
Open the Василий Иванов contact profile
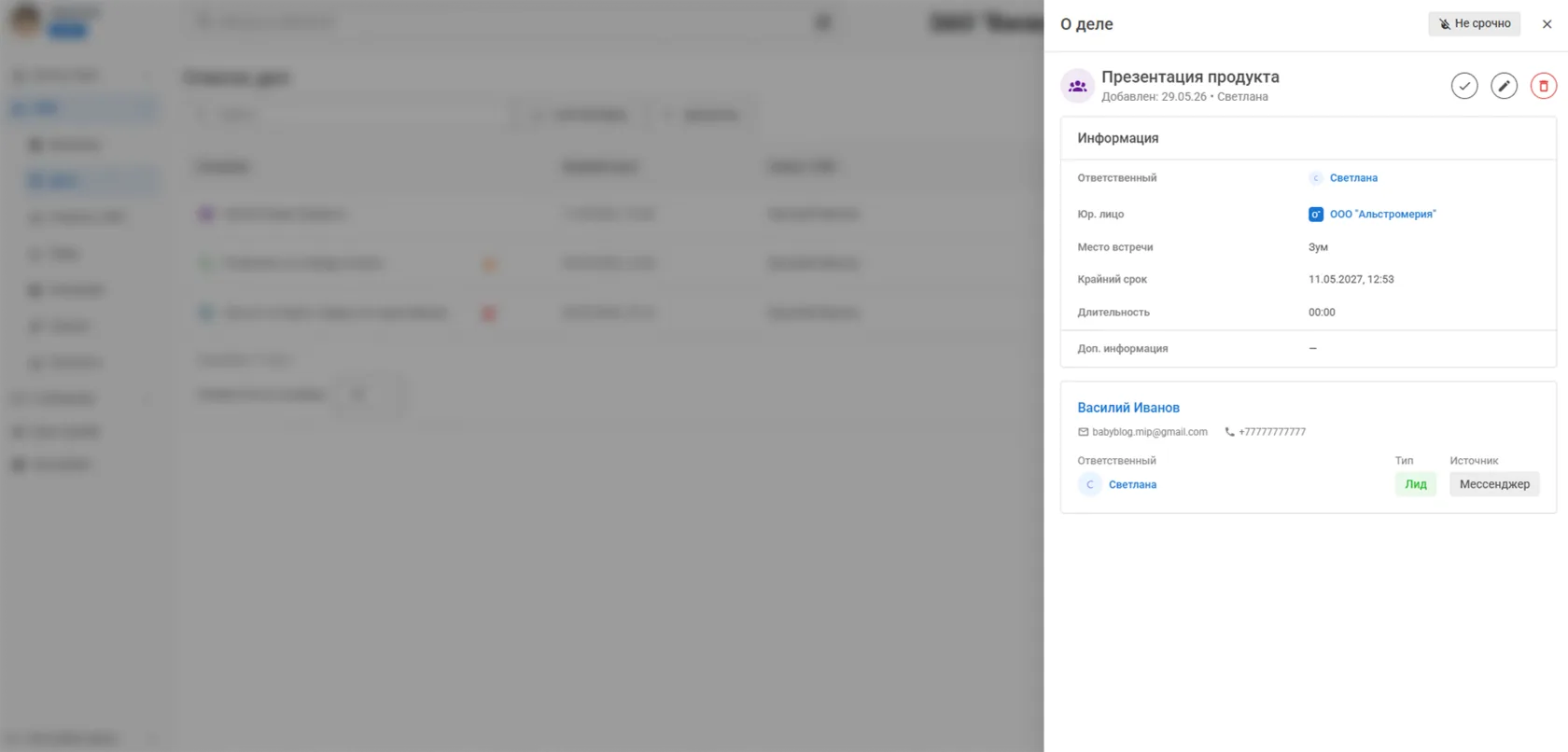(x=1128, y=408)
